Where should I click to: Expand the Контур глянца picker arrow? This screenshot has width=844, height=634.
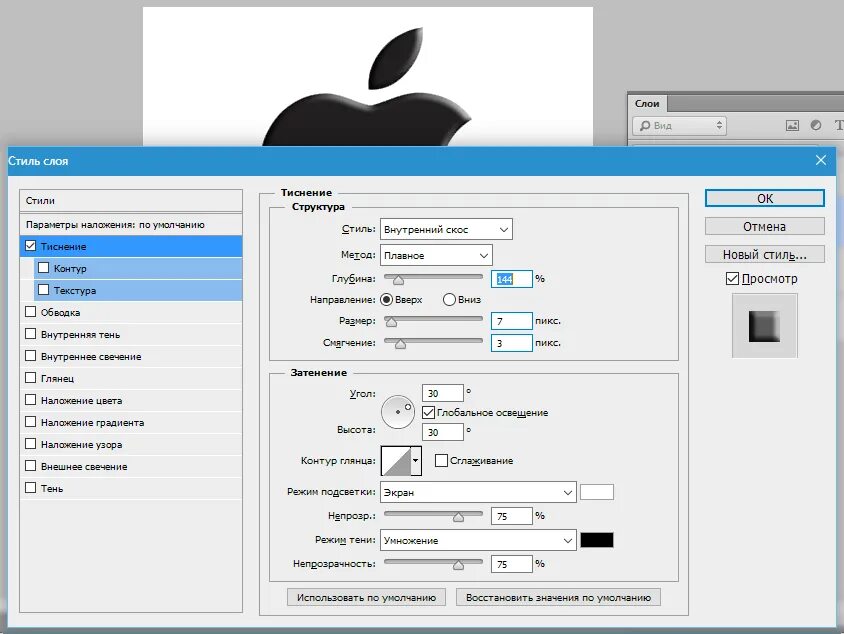tap(416, 461)
